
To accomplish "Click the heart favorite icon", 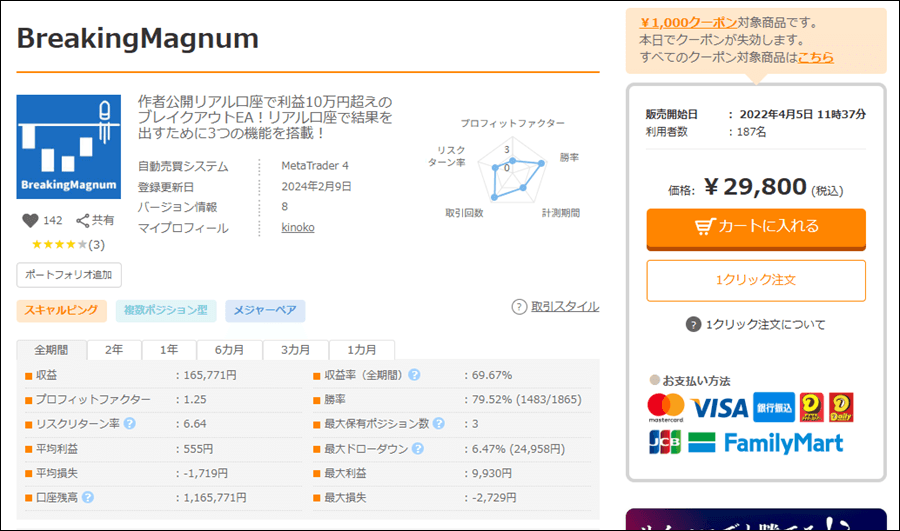I will coord(27,220).
